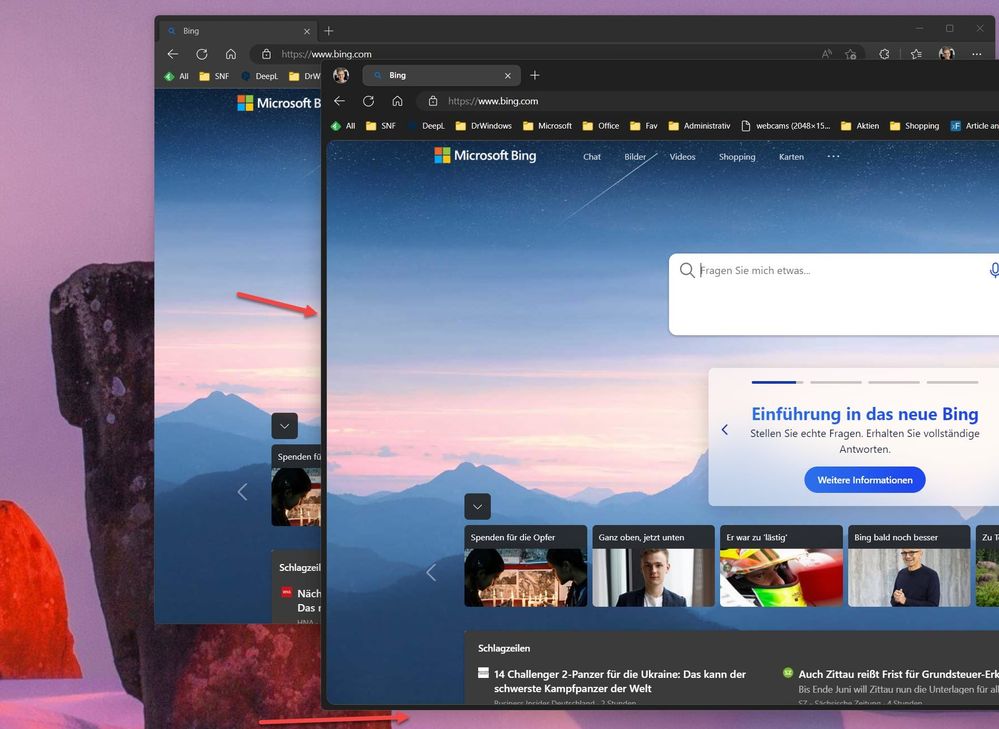Focus the address bar in front window
The image size is (999, 729).
point(707,101)
